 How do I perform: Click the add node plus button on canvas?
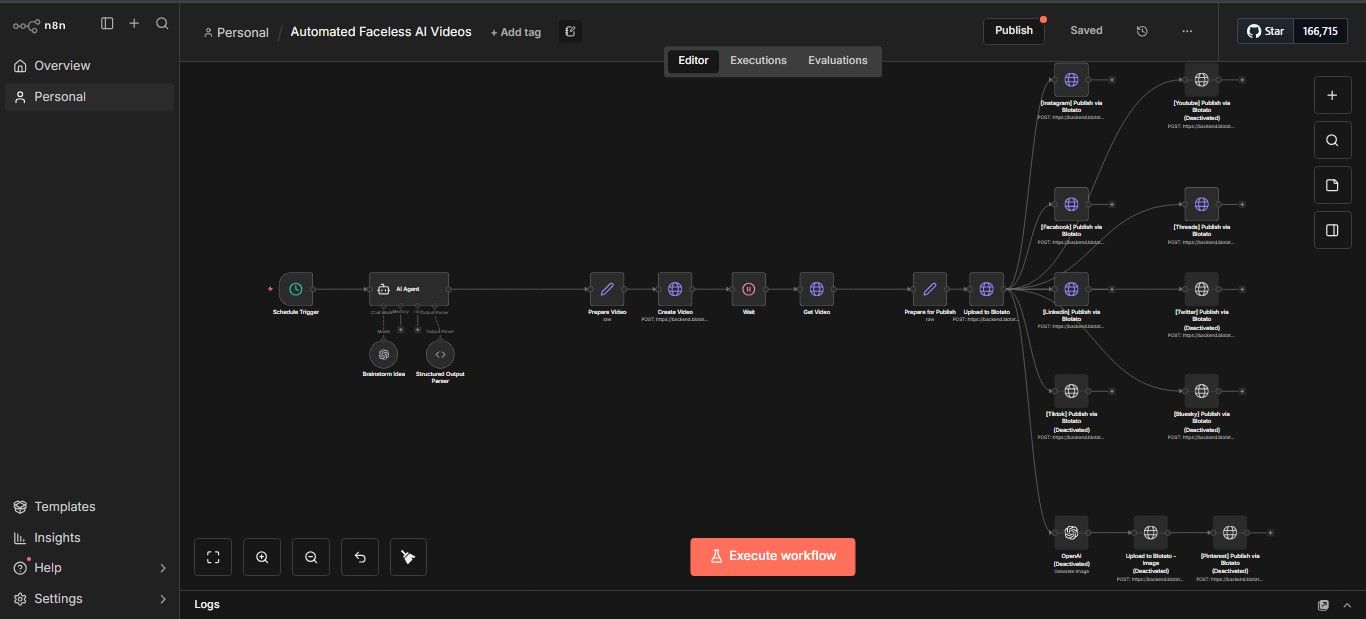click(1331, 96)
